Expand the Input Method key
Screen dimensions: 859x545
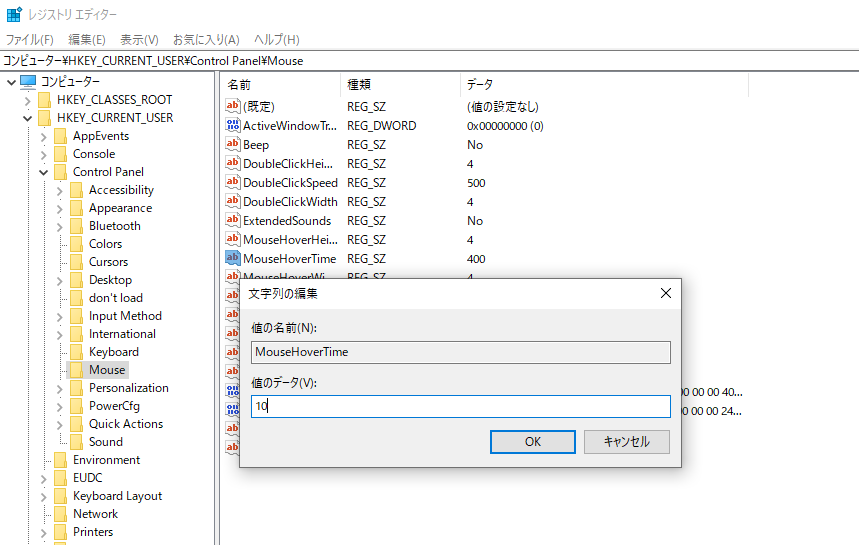pyautogui.click(x=60, y=317)
